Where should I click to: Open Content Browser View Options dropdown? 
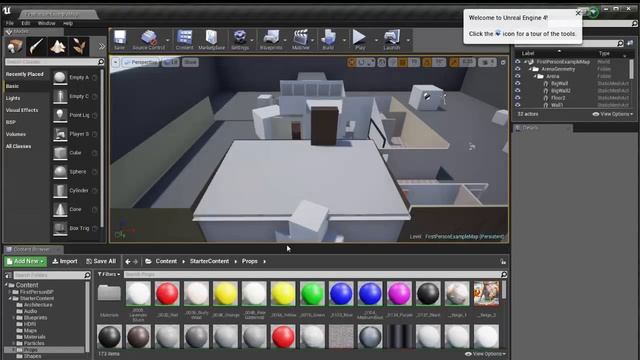[486, 354]
